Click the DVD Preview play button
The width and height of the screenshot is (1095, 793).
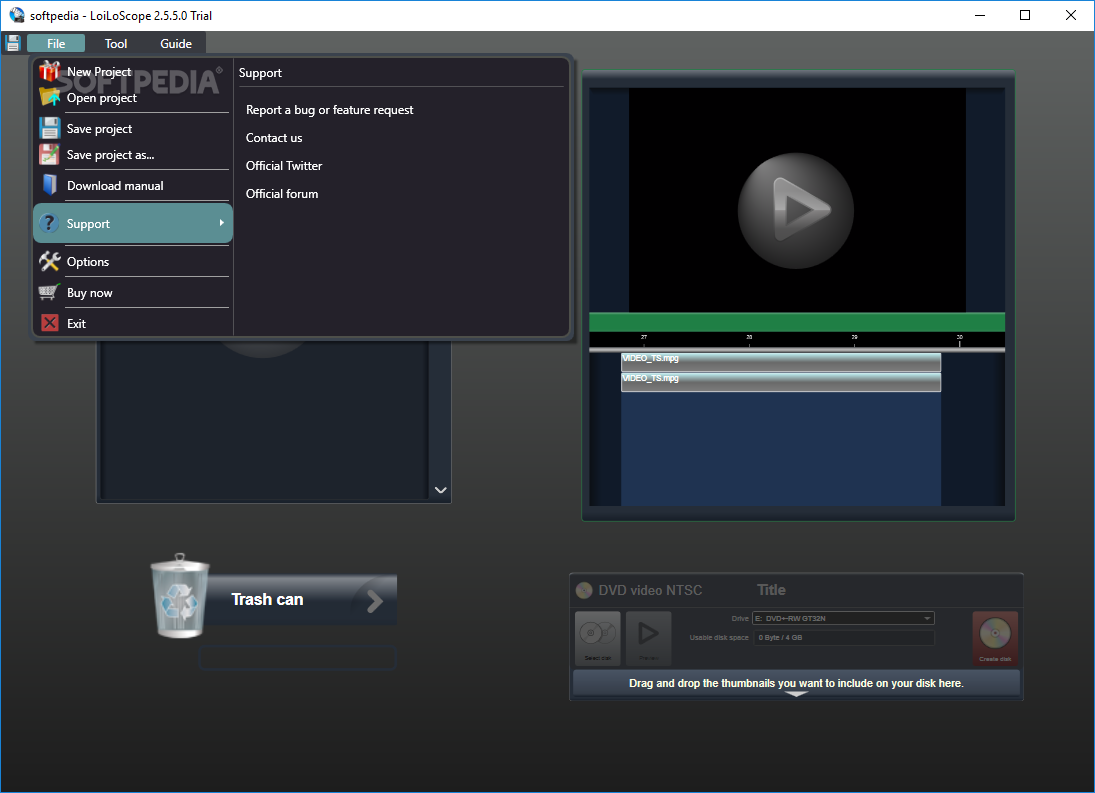649,638
